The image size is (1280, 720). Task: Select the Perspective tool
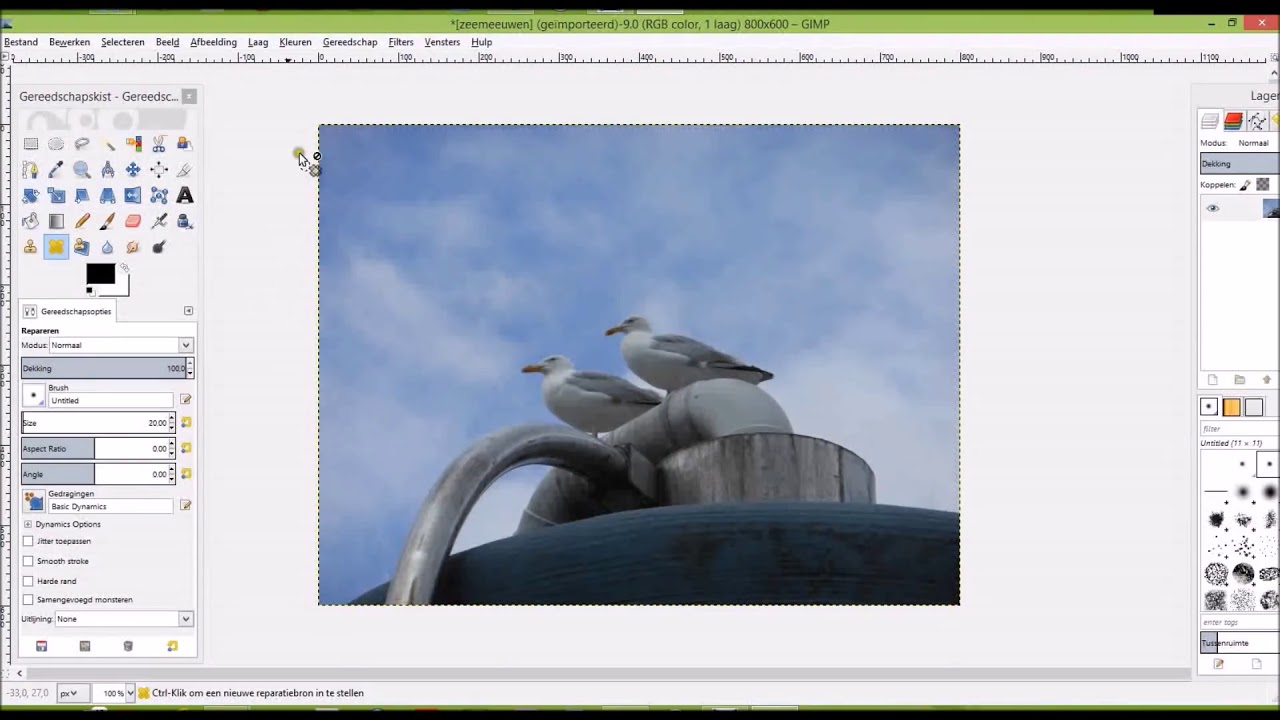point(108,196)
